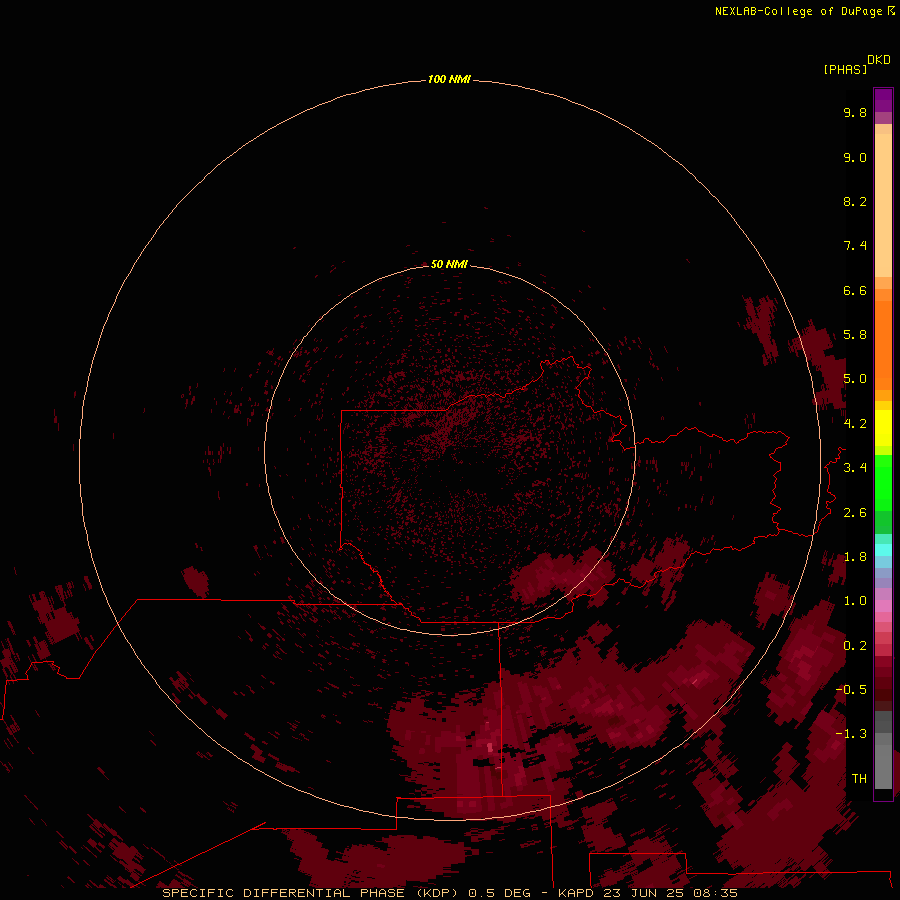Click the DKD legend heading
Image resolution: width=900 pixels, height=900 pixels.
879,60
